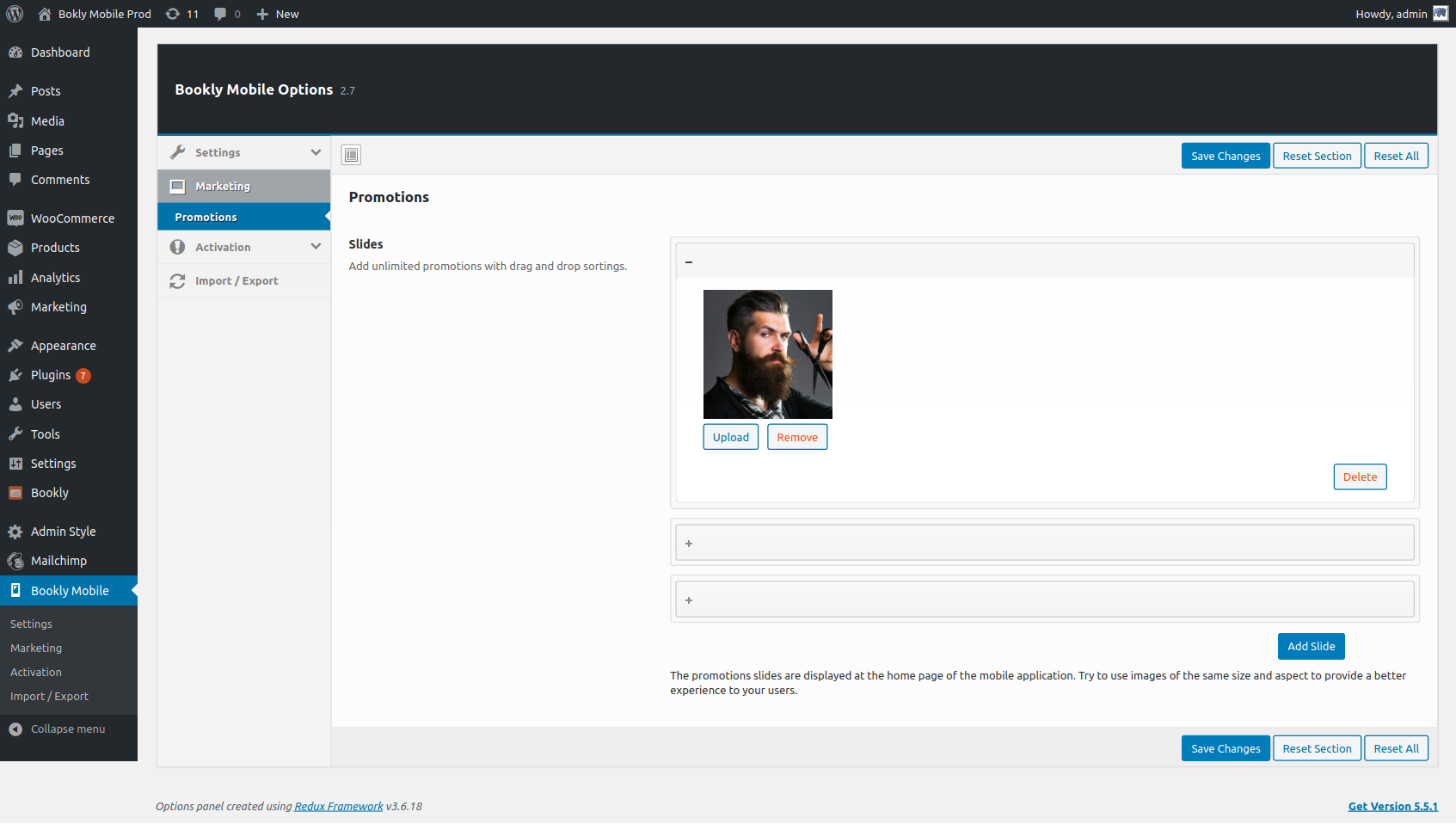Remove the barber slide image
The width and height of the screenshot is (1456, 824).
[x=797, y=437]
